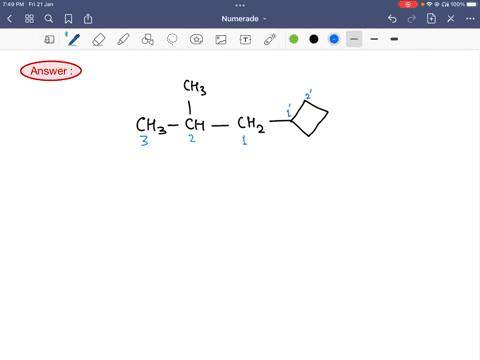Choose the black pen color
Image resolution: width=480 pixels, height=360 pixels.
point(314,39)
